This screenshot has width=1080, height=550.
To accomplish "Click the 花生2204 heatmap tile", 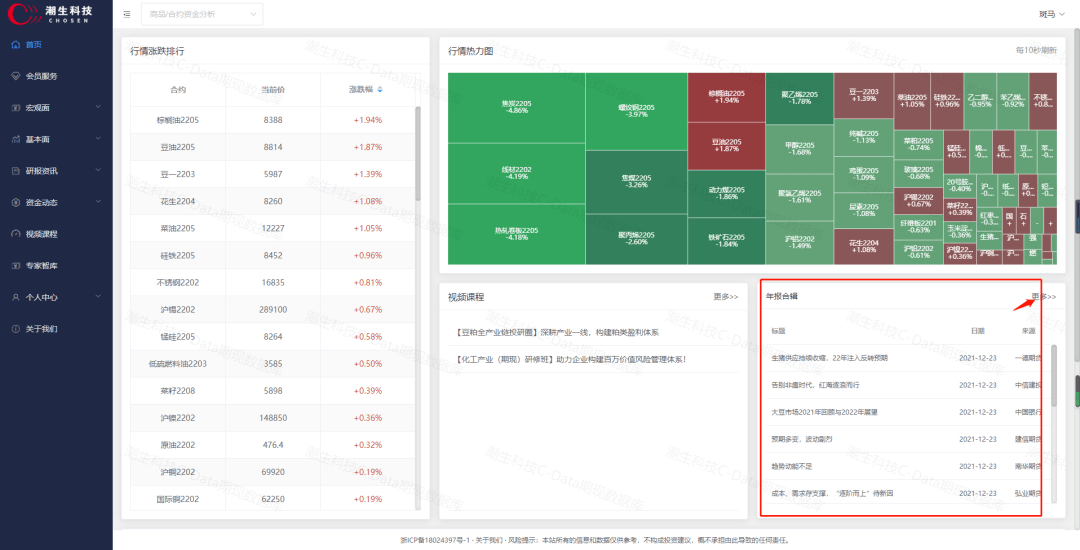I will (864, 246).
